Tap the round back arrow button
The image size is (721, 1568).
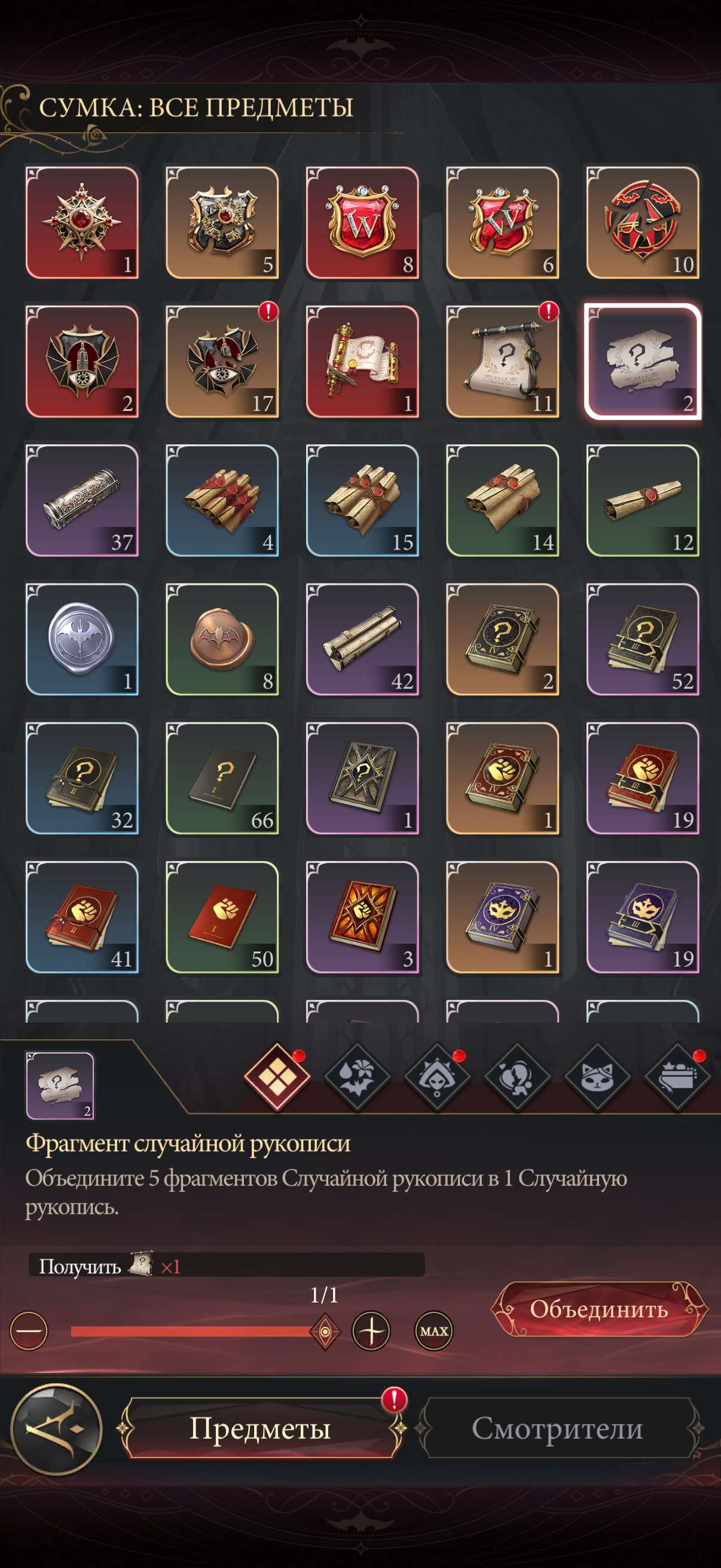coord(57,1428)
